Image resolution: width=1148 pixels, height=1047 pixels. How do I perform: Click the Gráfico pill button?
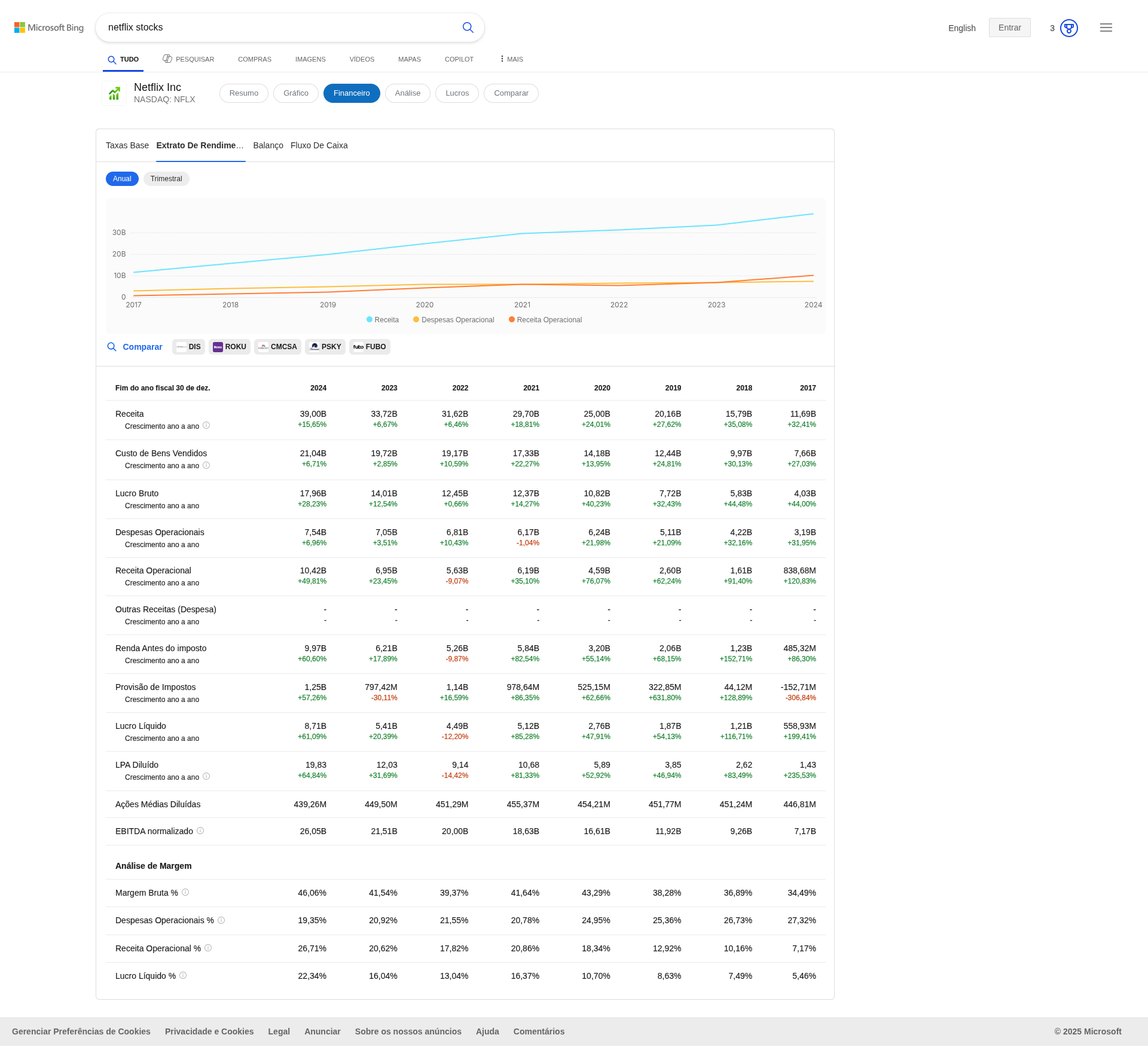coord(295,93)
